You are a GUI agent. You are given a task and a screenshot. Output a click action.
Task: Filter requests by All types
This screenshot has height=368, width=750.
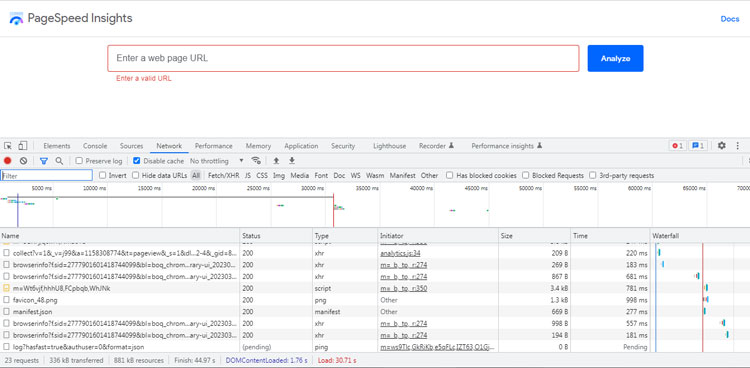[x=196, y=176]
